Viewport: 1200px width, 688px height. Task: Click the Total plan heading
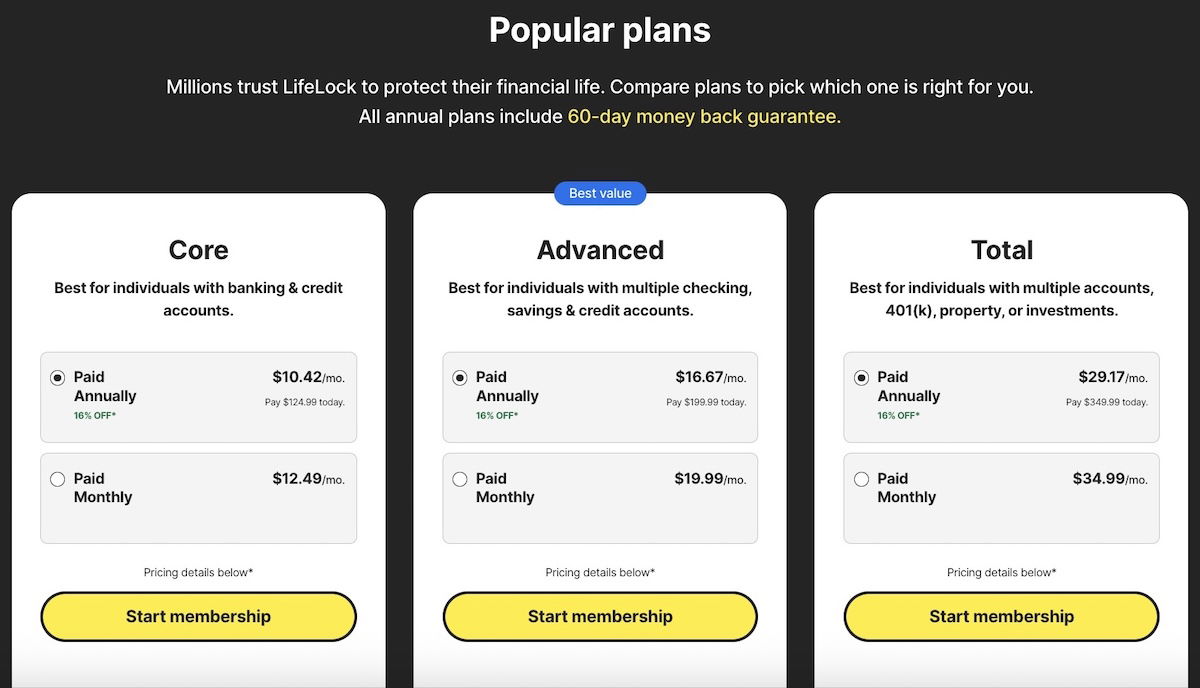point(1002,250)
